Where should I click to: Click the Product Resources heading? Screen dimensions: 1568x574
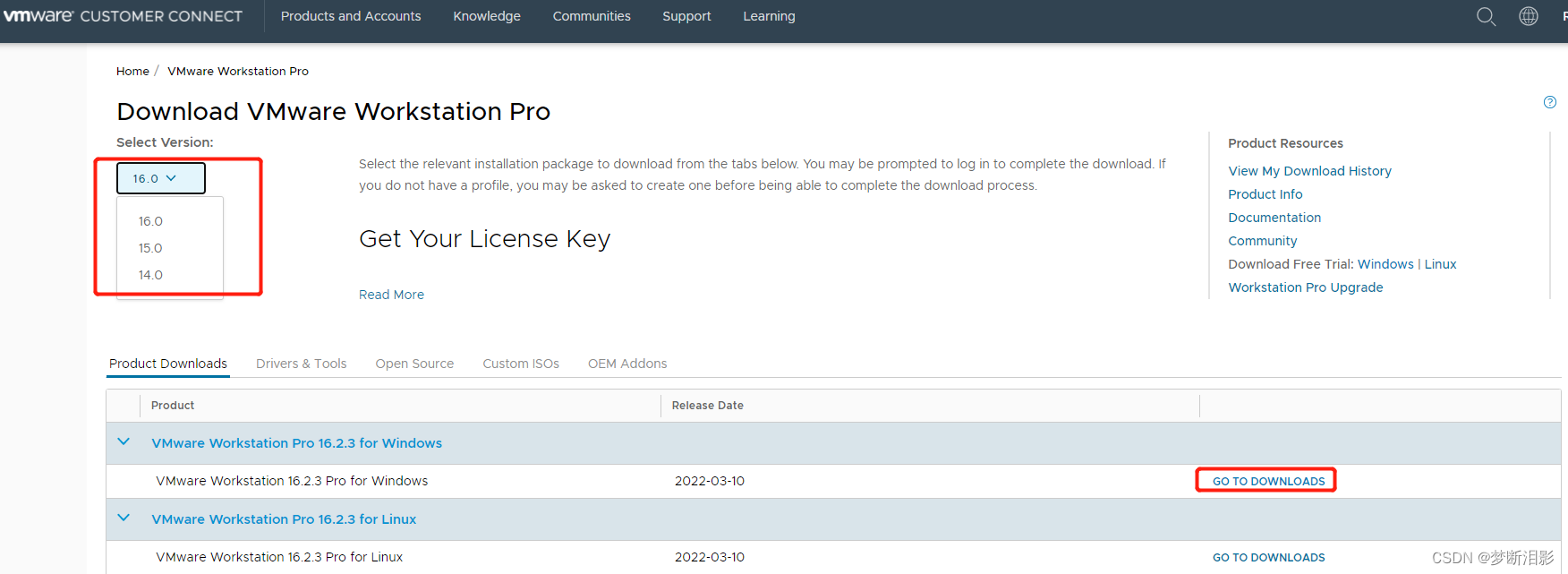click(x=1285, y=143)
